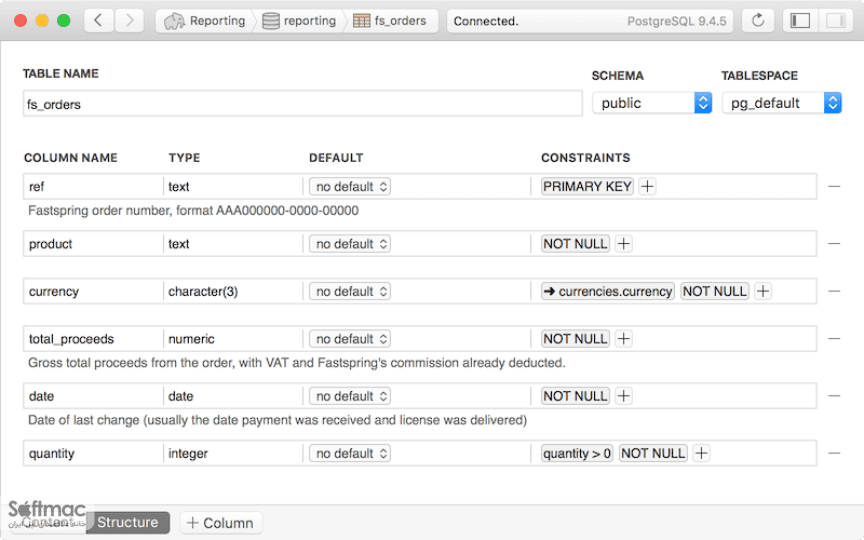Click the table name field containing fs_orders
Viewport: 864px width, 540px height.
pyautogui.click(x=303, y=104)
